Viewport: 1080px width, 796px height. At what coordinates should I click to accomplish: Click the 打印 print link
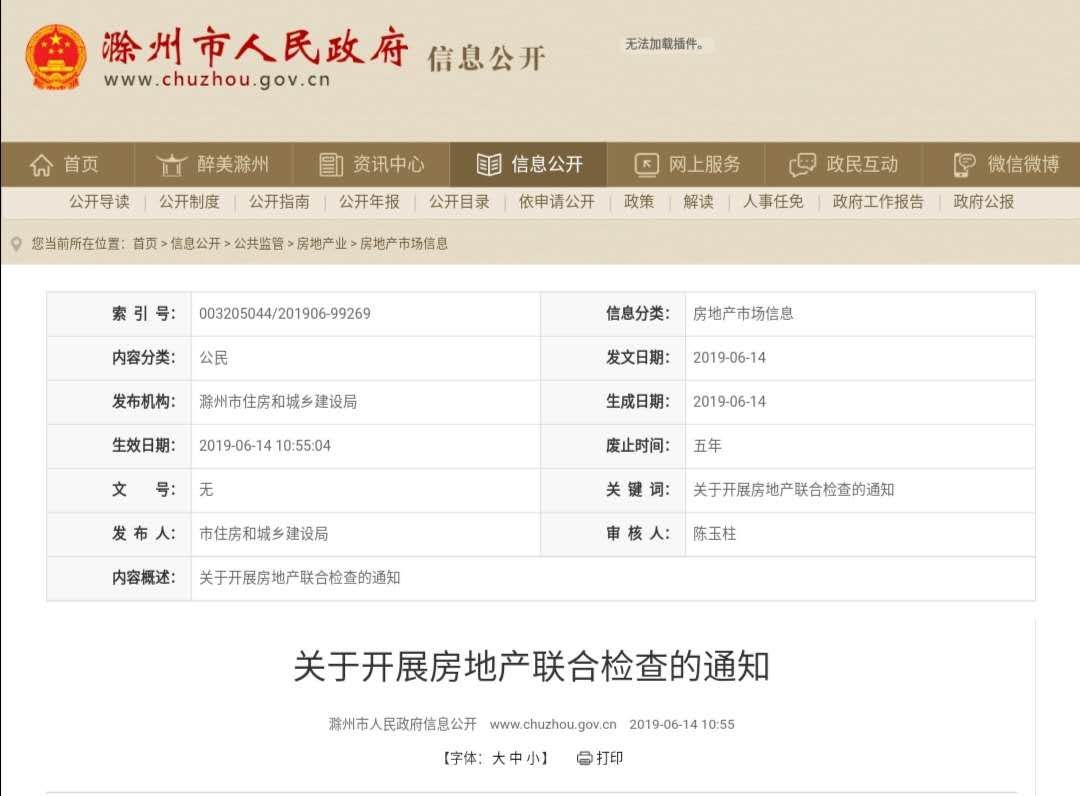pyautogui.click(x=610, y=758)
